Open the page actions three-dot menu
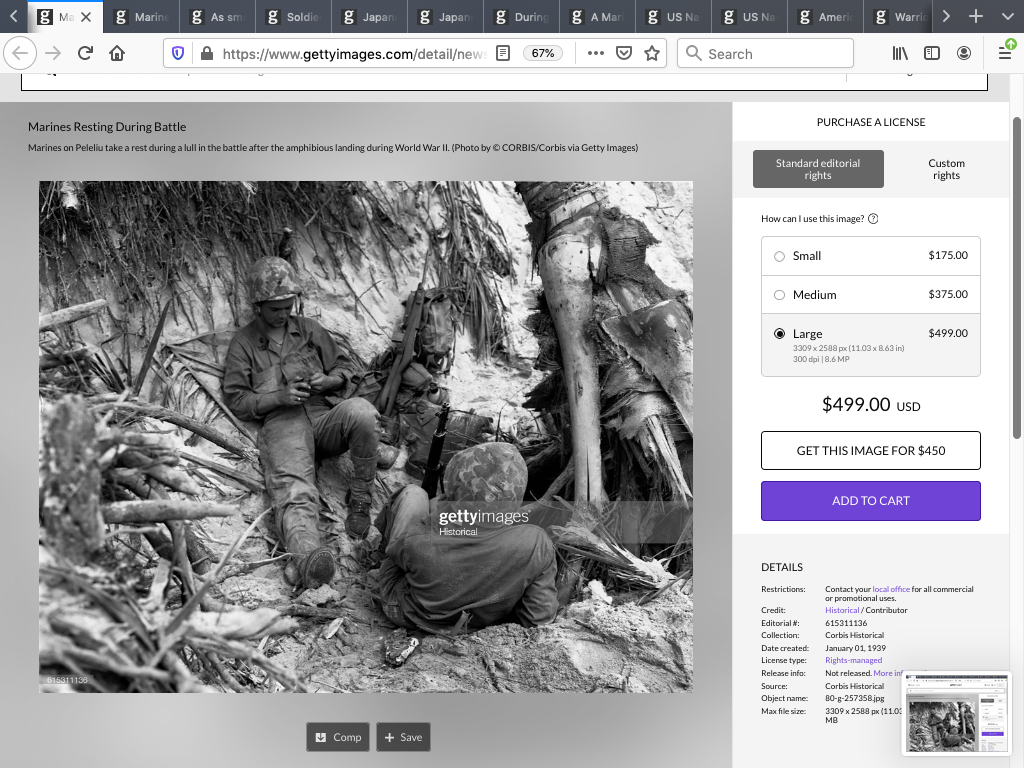 pyautogui.click(x=596, y=54)
